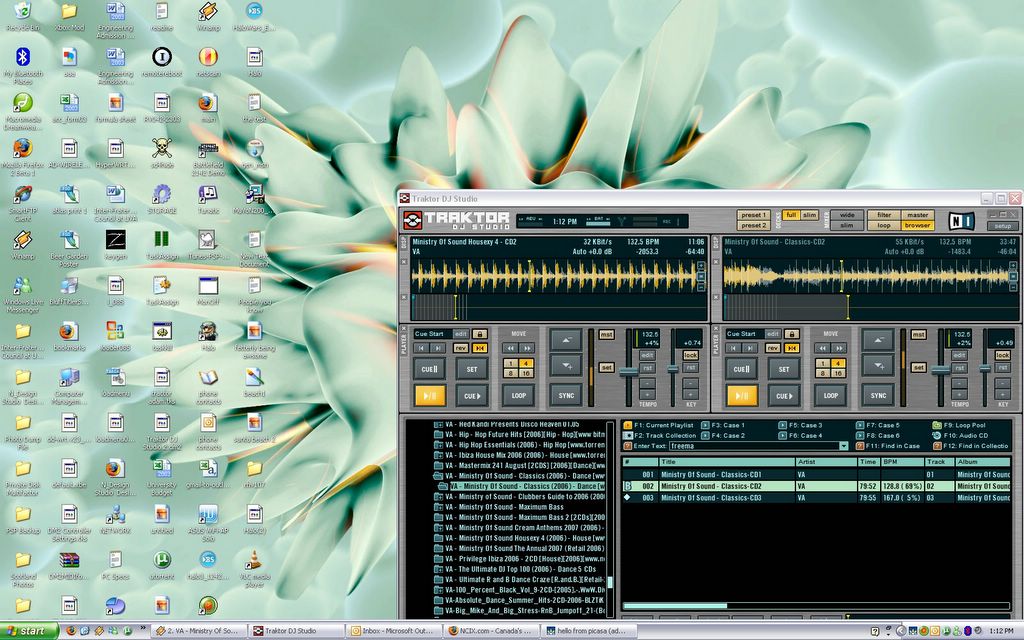This screenshot has height=640, width=1024.
Task: Pitch bend up on the Housexy 4 deck
Action: tap(566, 340)
